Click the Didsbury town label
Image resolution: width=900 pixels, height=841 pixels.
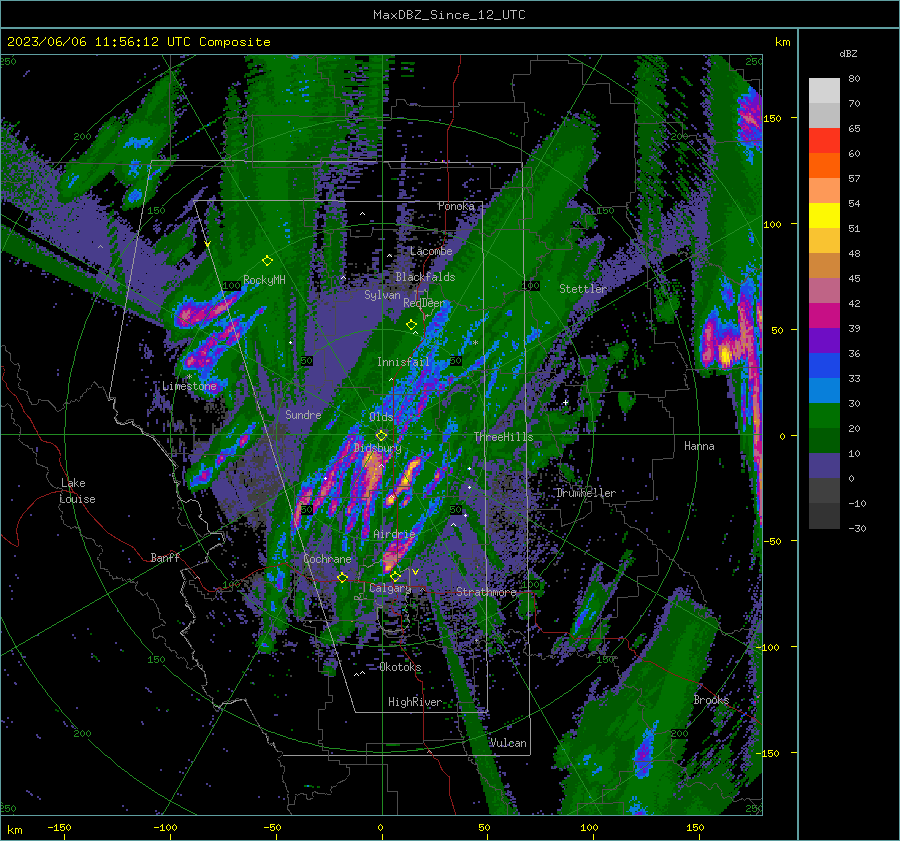tap(378, 448)
